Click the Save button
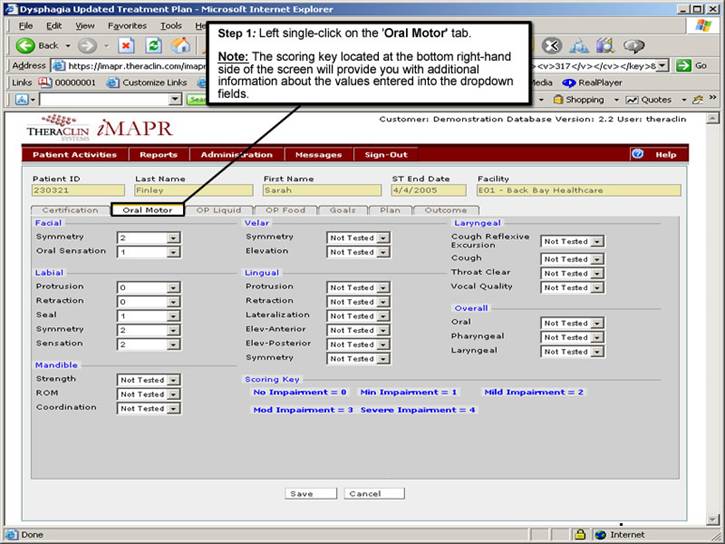 click(x=300, y=494)
